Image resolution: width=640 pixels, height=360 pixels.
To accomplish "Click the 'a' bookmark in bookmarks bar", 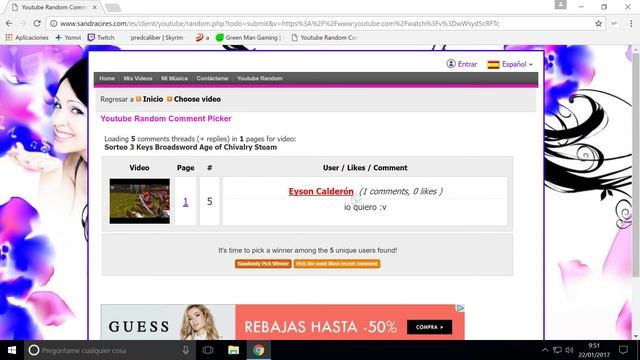I will [202, 38].
